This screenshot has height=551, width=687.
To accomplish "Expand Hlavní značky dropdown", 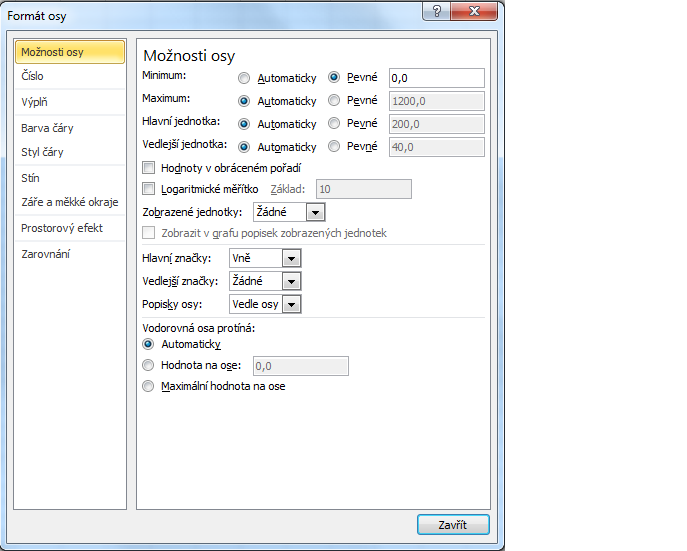I will coord(291,258).
